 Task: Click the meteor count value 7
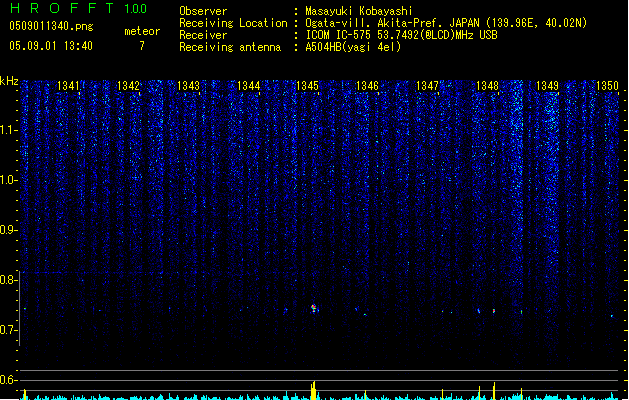142,46
